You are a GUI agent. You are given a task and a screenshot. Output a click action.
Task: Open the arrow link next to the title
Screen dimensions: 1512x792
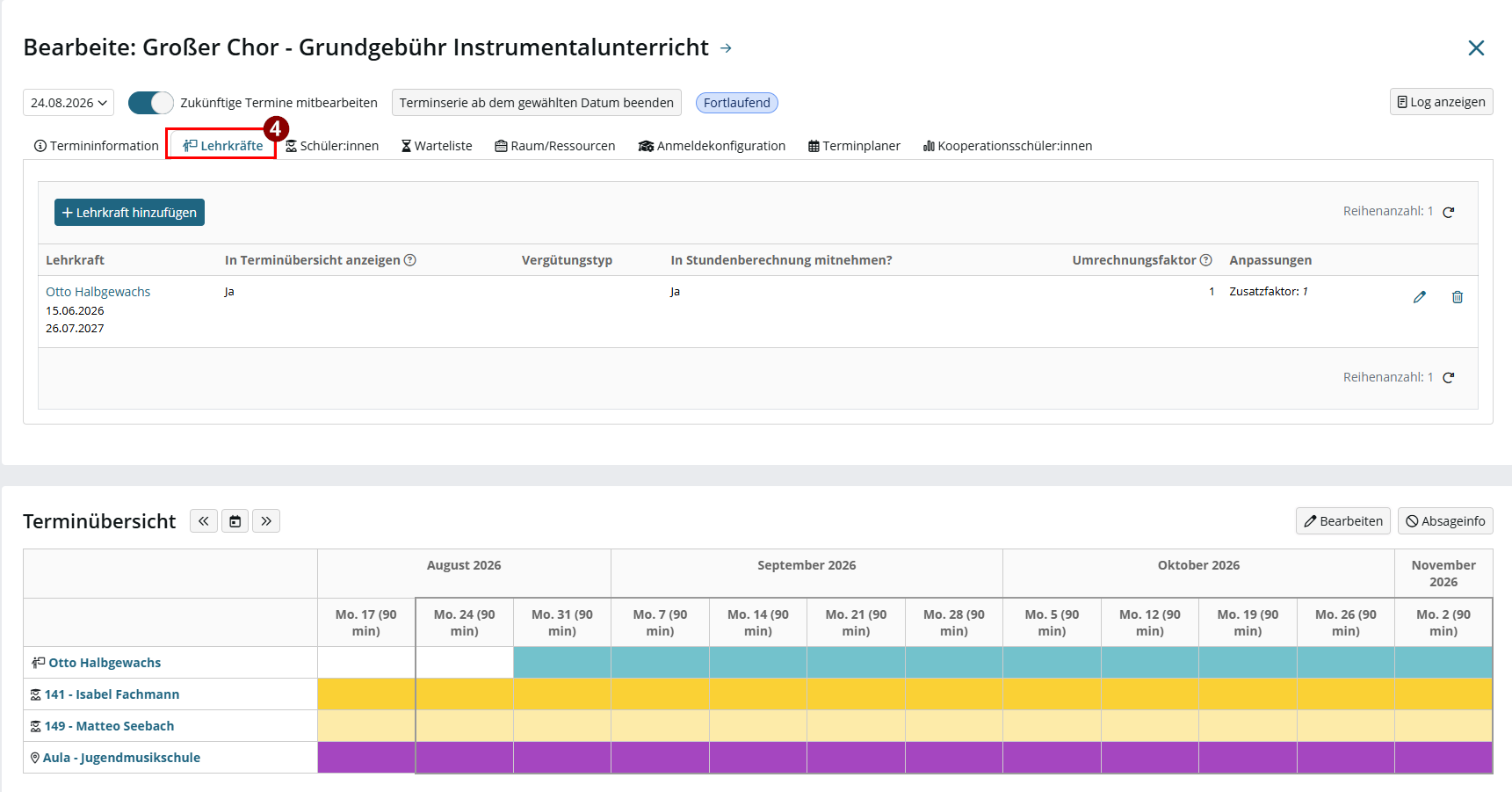click(726, 48)
